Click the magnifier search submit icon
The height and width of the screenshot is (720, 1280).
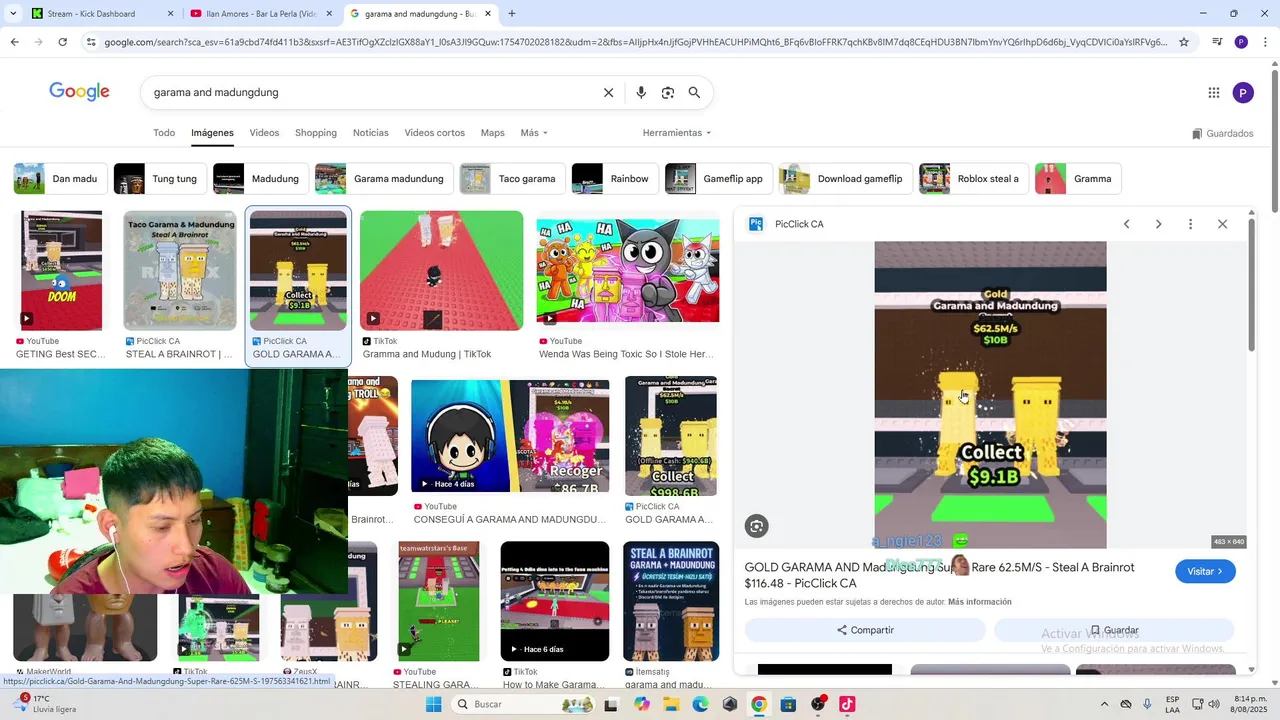click(694, 93)
